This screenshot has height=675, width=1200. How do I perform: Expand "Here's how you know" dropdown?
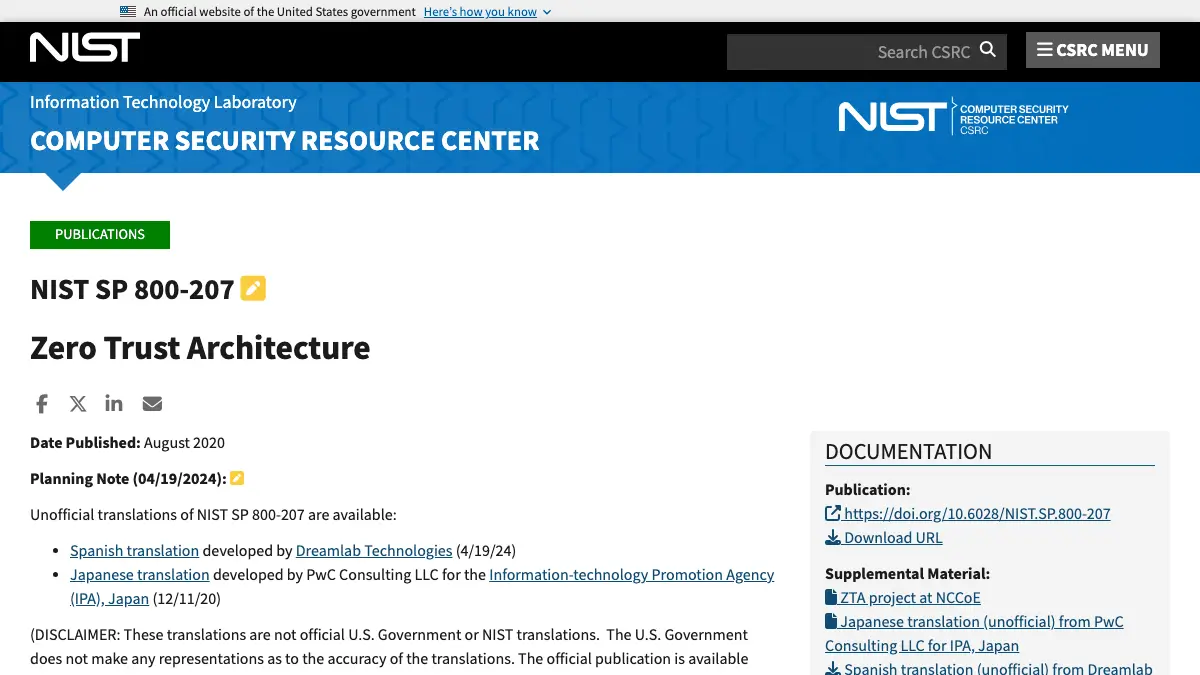click(487, 12)
